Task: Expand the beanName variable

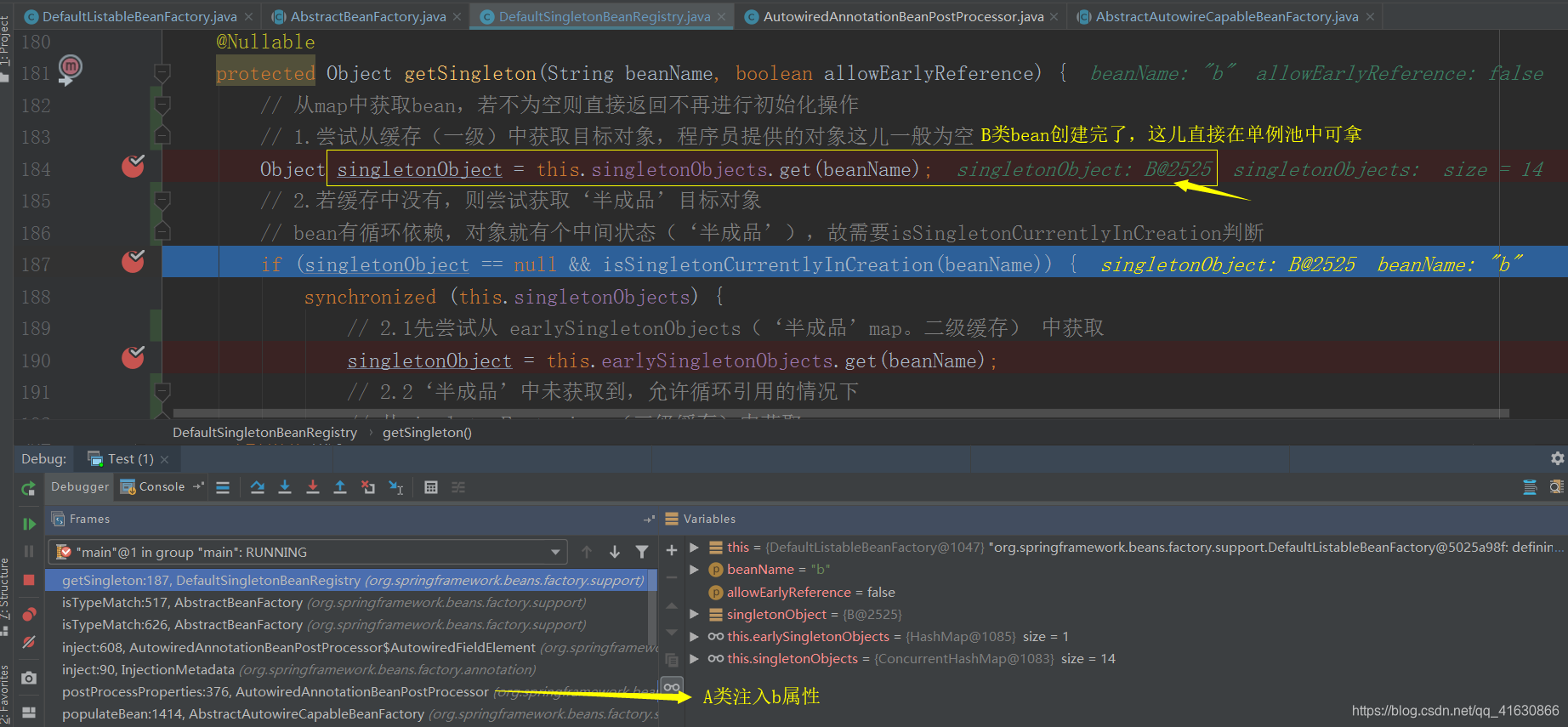Action: [694, 569]
